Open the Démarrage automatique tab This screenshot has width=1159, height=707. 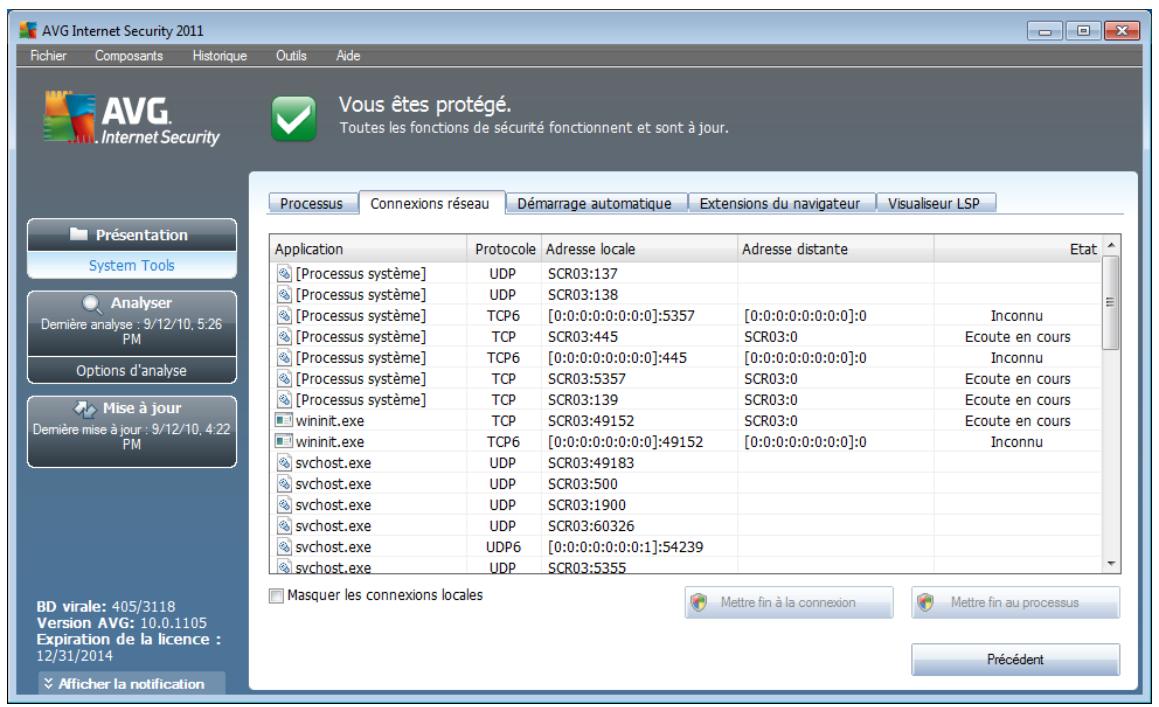[x=595, y=203]
